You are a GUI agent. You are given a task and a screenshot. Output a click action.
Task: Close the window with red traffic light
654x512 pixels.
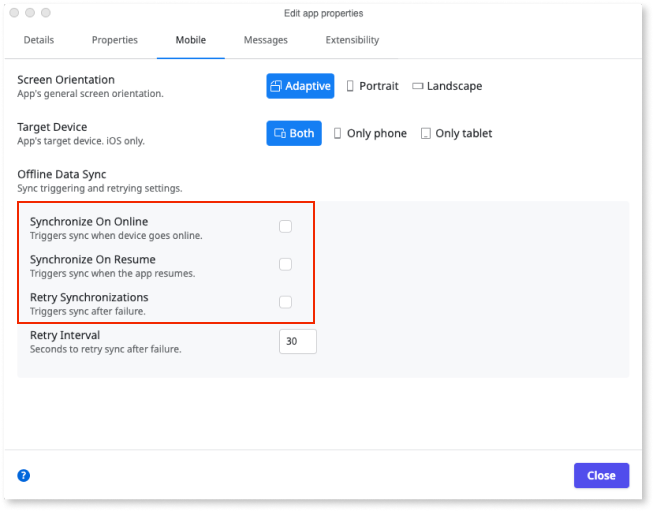pos(14,13)
